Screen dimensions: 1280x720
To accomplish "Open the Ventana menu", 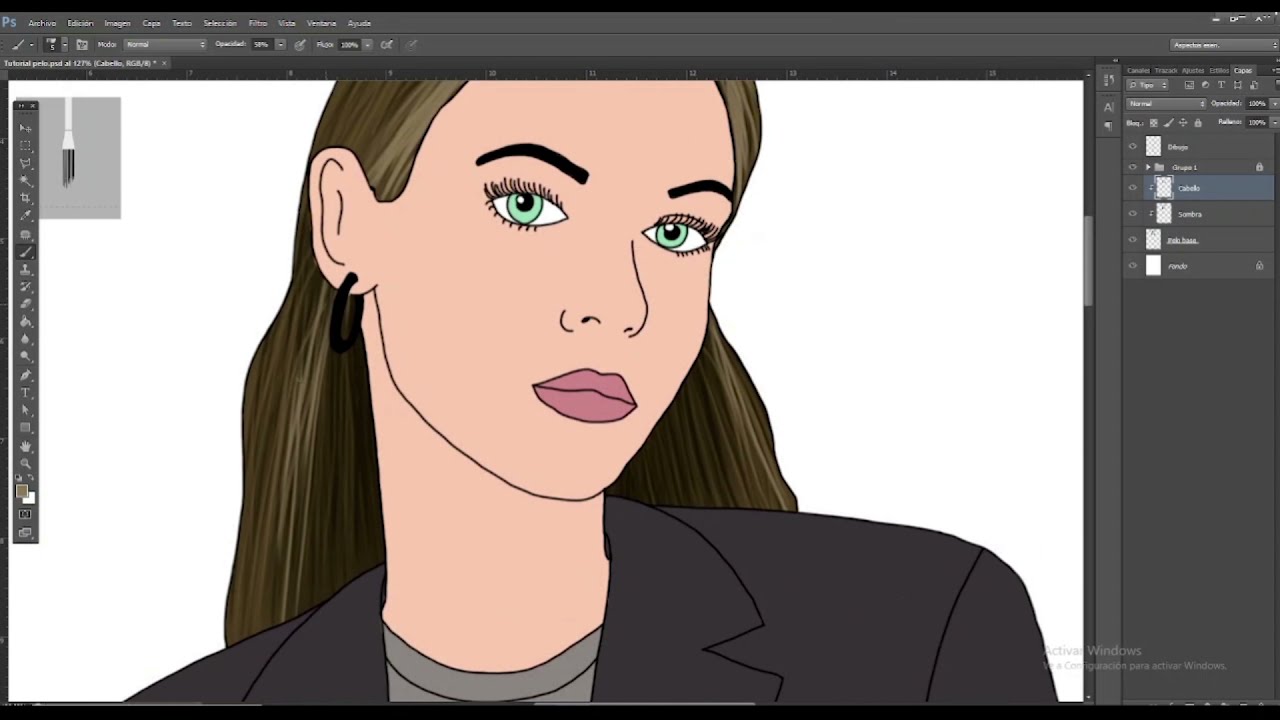I will pos(321,23).
